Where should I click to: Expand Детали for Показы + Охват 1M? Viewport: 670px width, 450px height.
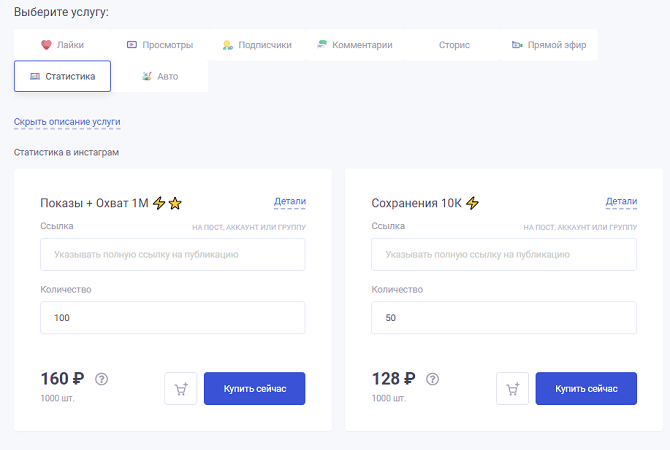click(290, 202)
